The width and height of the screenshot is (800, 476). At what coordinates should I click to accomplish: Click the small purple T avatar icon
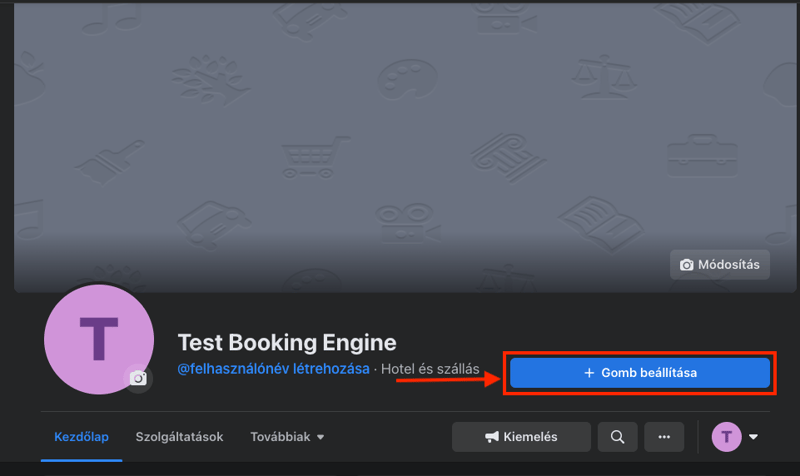(726, 437)
